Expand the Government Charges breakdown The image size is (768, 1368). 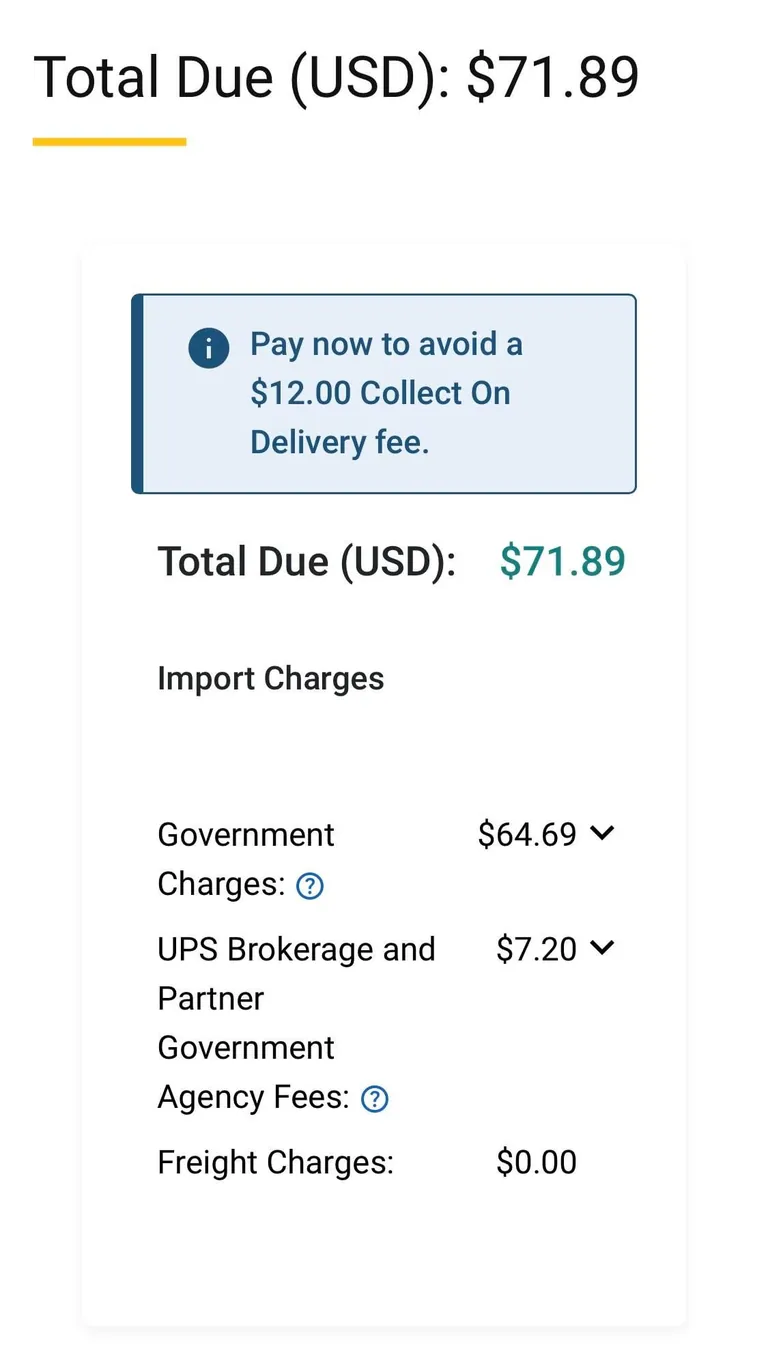(602, 832)
